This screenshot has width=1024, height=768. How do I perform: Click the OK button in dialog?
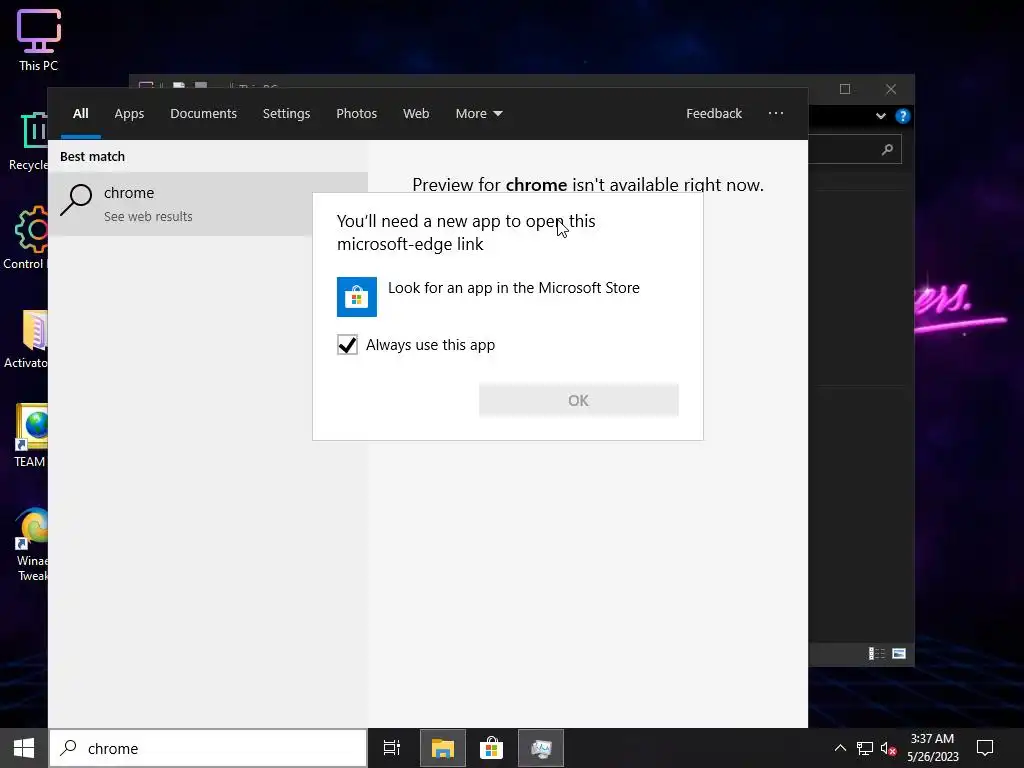[x=579, y=400]
